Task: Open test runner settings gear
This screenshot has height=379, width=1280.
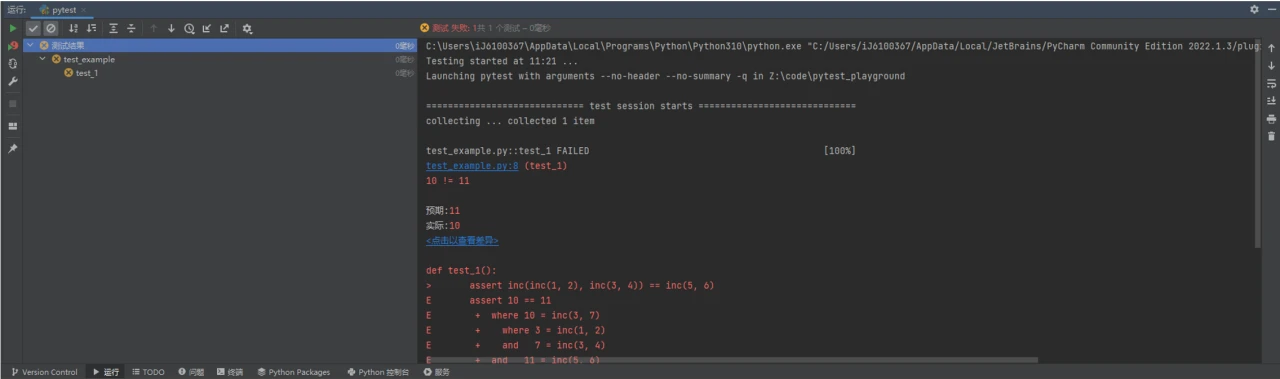Action: click(247, 28)
